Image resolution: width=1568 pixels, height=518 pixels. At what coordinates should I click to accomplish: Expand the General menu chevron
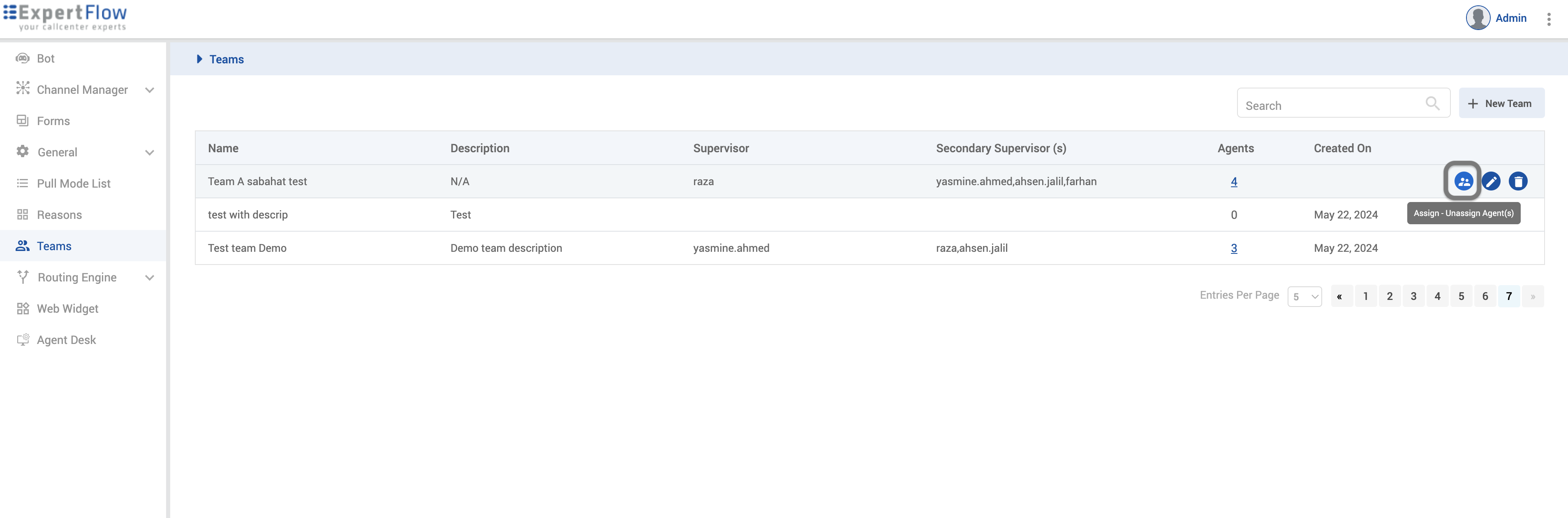(x=149, y=152)
